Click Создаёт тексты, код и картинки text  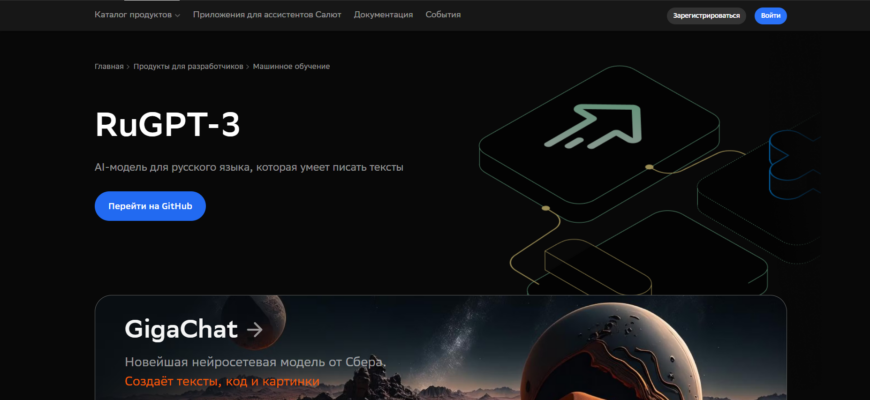tap(222, 382)
